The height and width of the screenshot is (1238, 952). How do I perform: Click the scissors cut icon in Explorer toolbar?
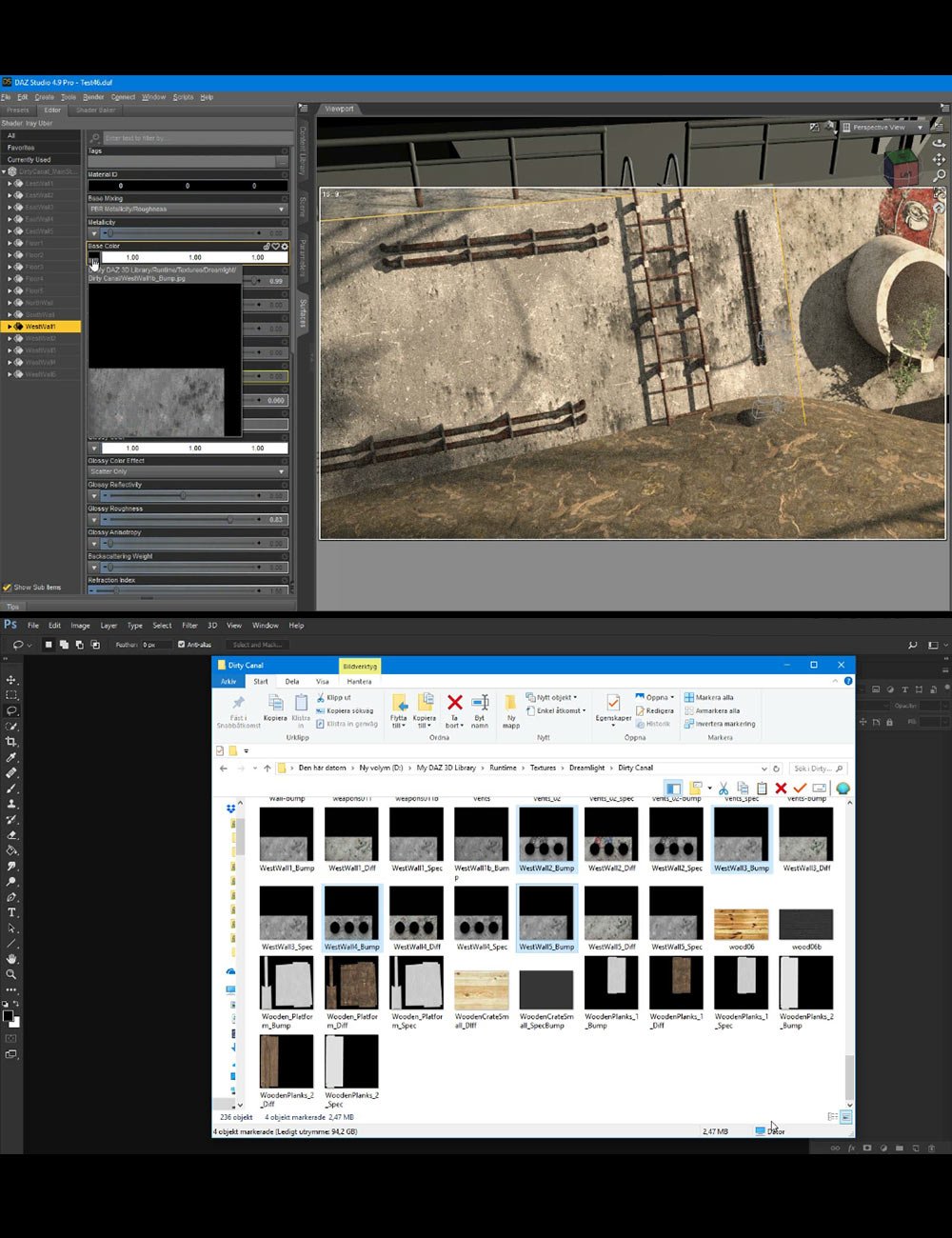coord(724,789)
